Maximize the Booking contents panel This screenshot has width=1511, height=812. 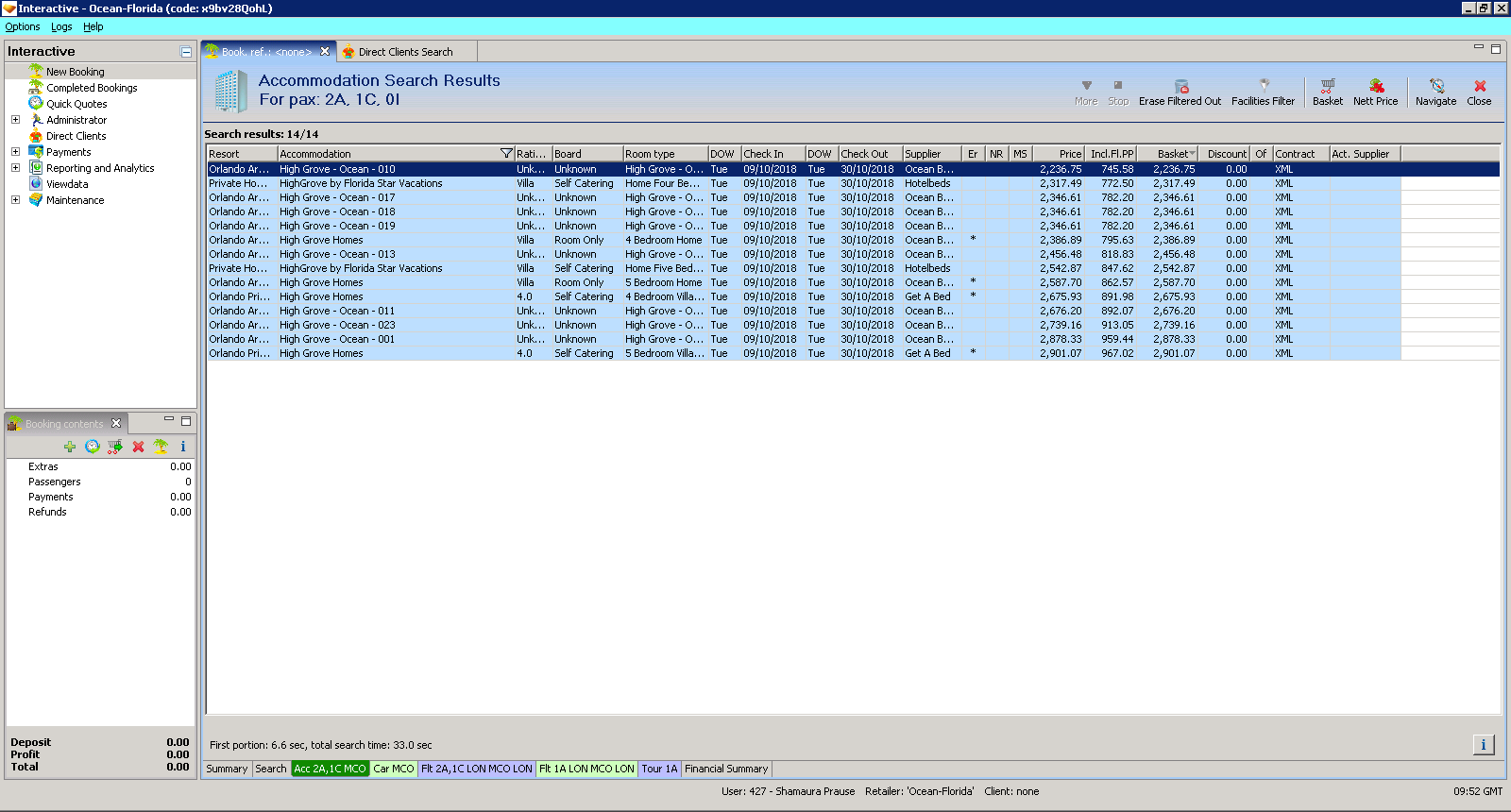point(186,421)
